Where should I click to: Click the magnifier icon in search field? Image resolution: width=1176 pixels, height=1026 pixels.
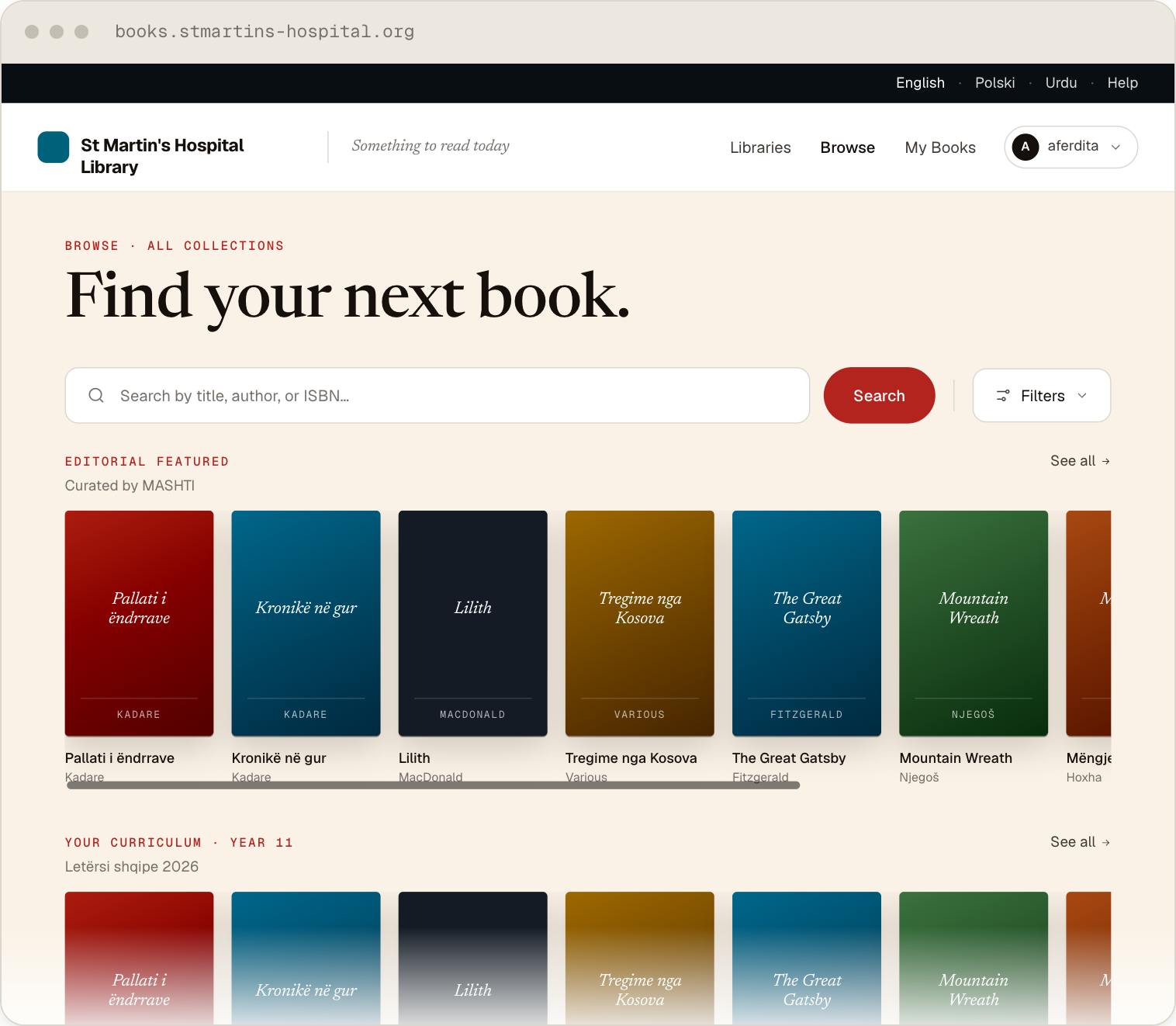click(x=96, y=396)
